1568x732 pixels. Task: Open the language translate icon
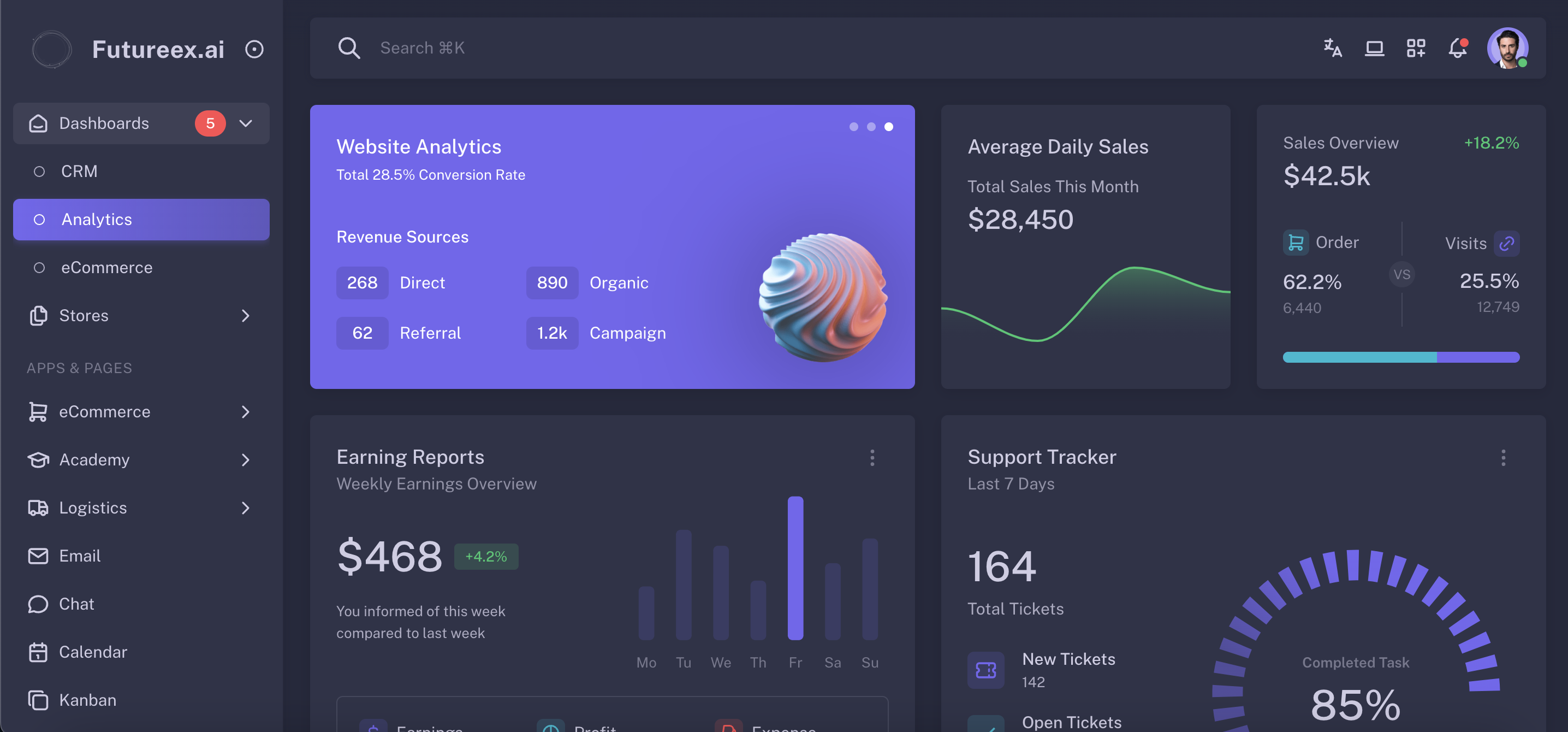(1333, 48)
